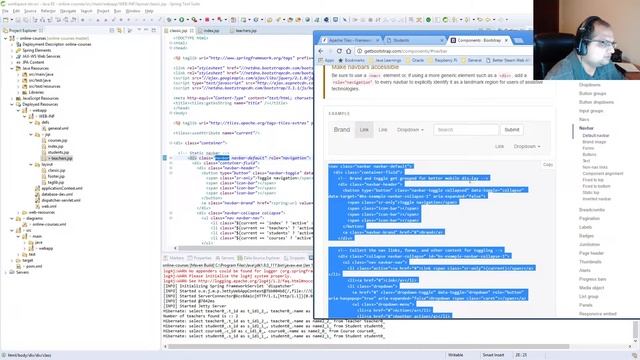This screenshot has width=640, height=360.
Task: Open dropdown arrow beside the New icon
Action: pos(11,20)
